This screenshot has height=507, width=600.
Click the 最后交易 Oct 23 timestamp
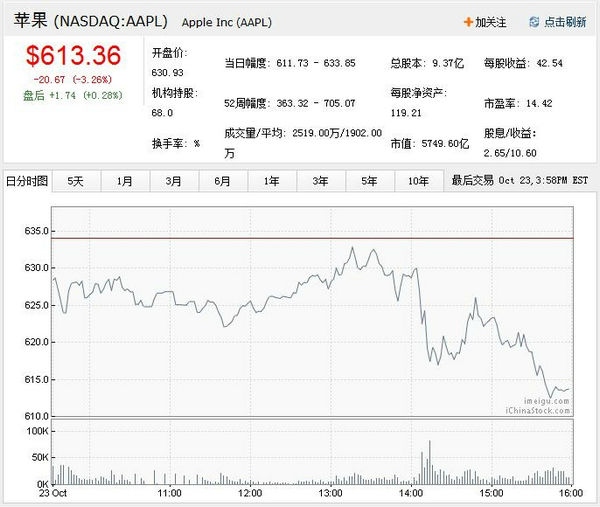[x=520, y=180]
